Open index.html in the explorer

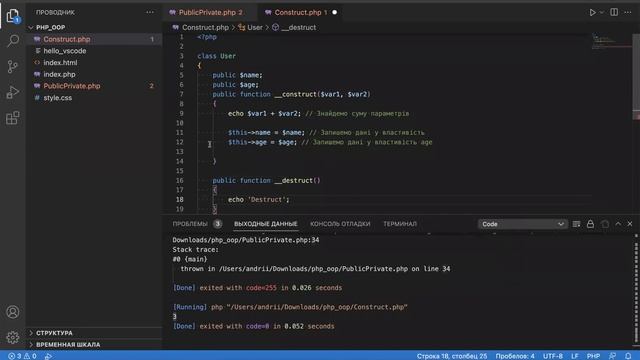tap(94, 62)
